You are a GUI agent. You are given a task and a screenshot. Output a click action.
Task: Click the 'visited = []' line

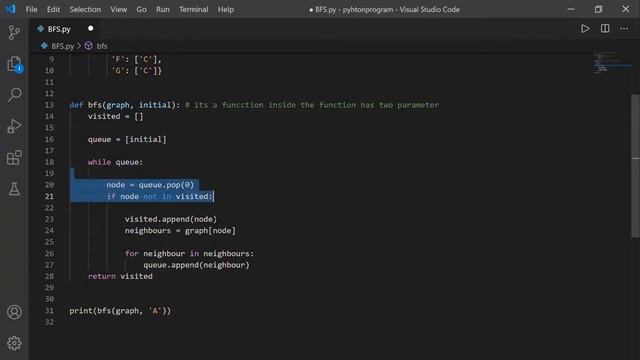116,116
